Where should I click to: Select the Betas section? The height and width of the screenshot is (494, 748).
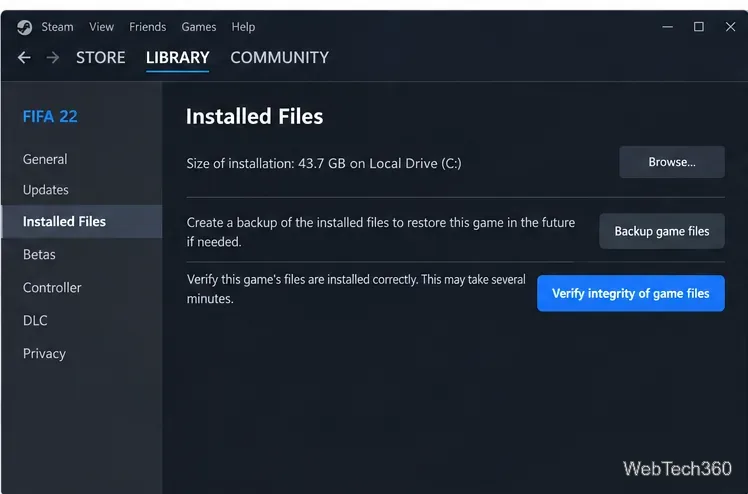pos(39,254)
